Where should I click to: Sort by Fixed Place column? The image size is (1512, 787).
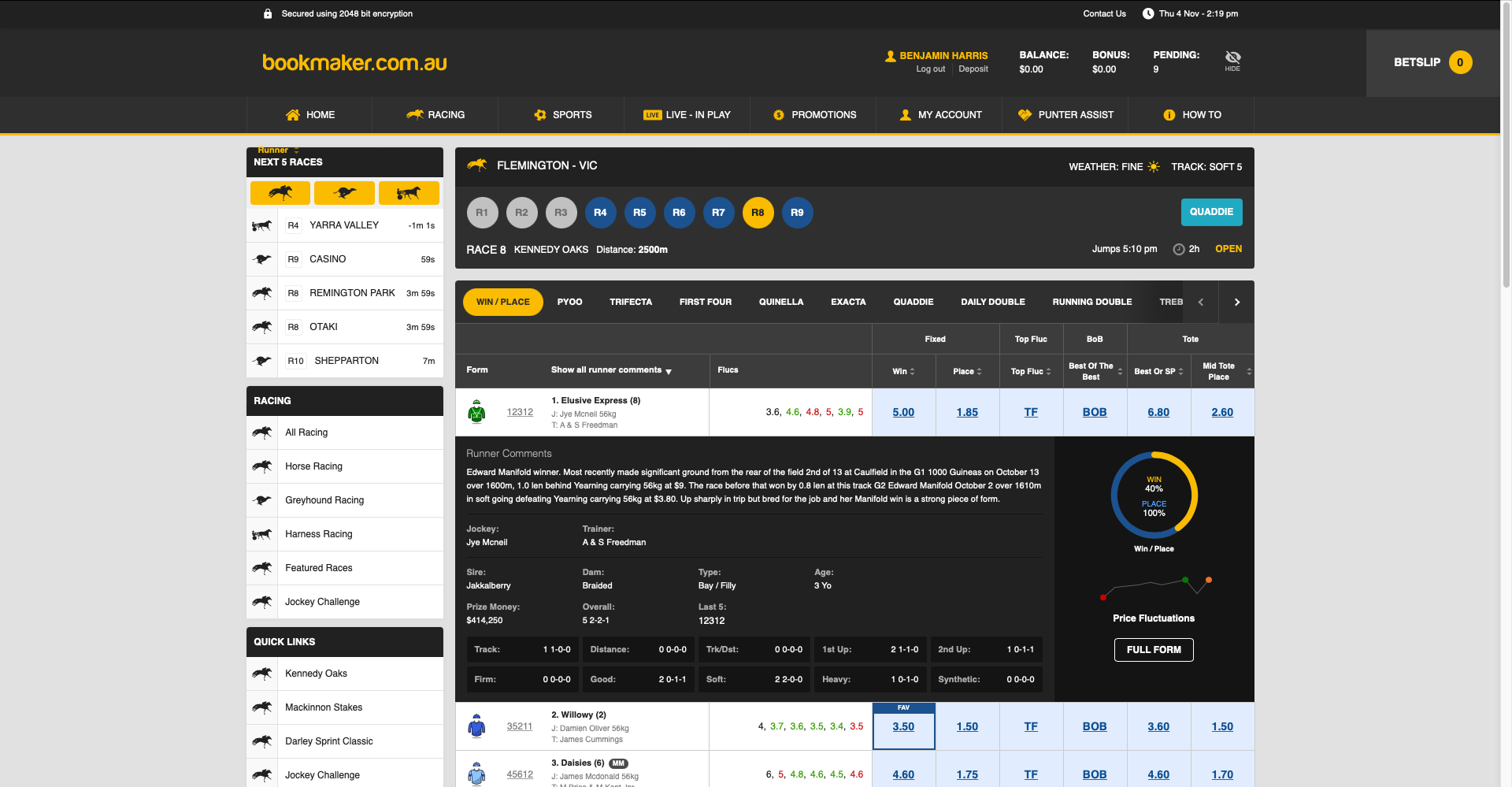[x=967, y=371]
